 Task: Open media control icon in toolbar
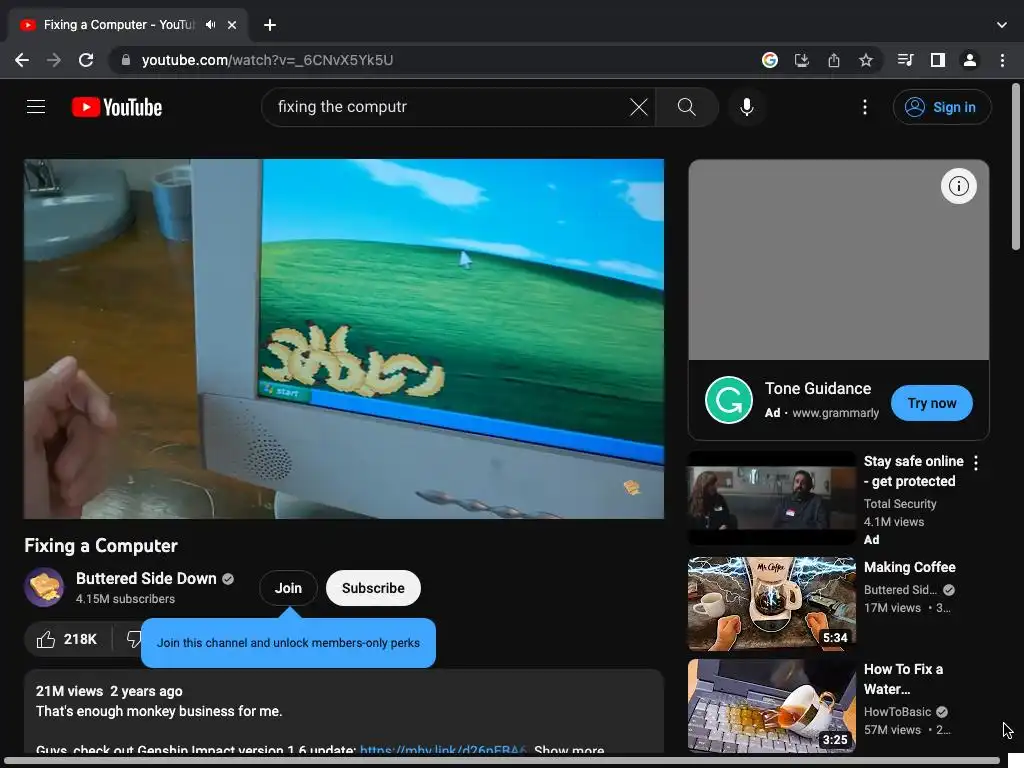click(905, 60)
